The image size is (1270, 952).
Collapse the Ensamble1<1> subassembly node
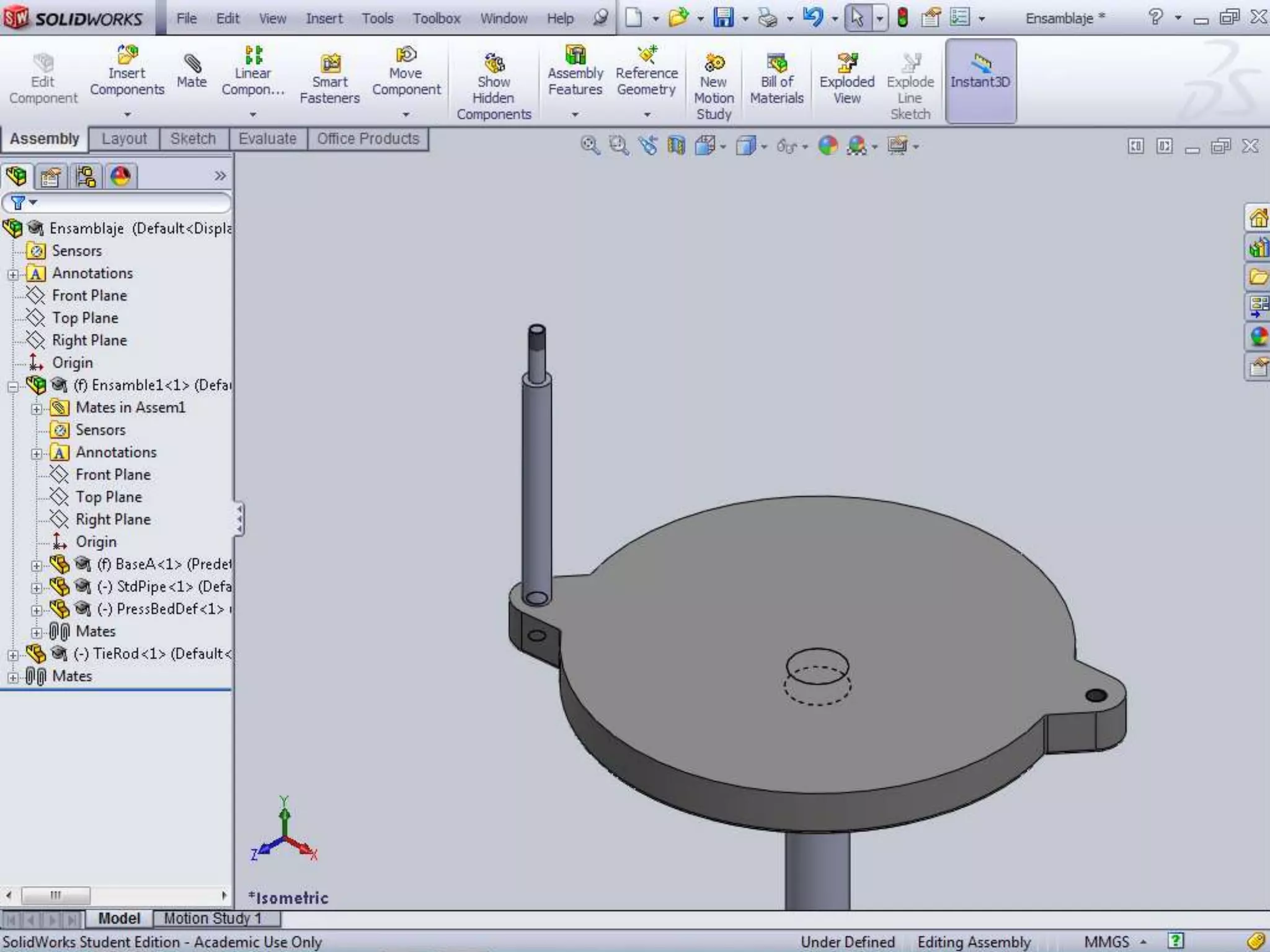(x=13, y=387)
